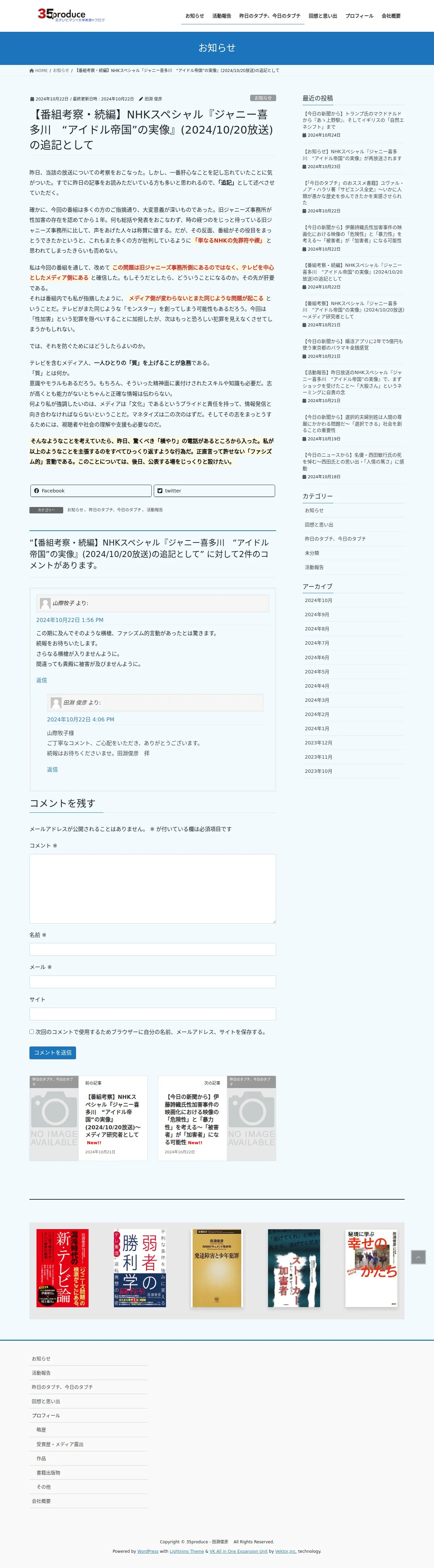Screen dimensions: 434x1568
Task: Click the コメントを送信 submit button
Action: click(52, 1053)
